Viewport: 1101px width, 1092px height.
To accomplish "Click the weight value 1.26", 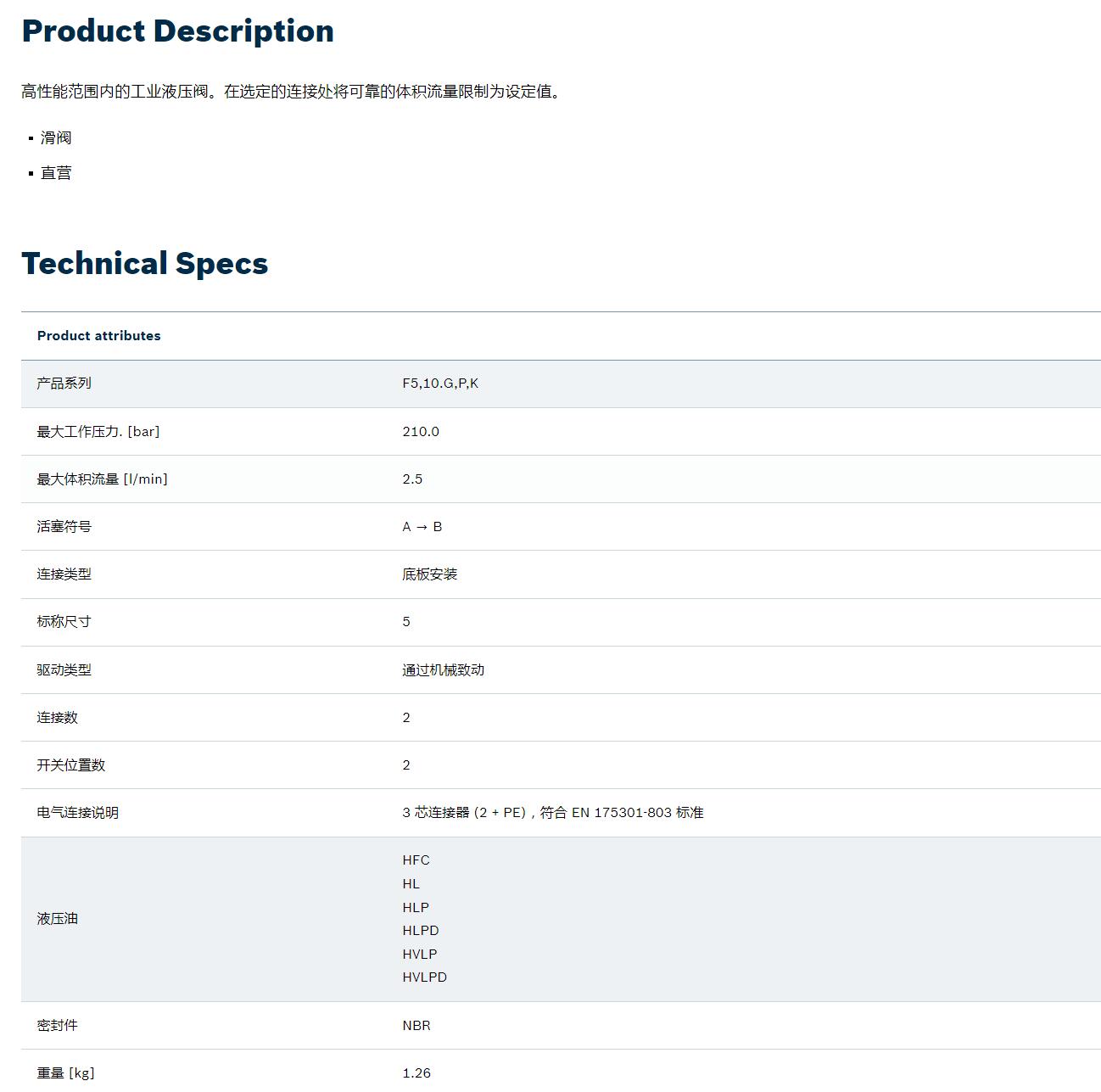I will (x=416, y=1073).
